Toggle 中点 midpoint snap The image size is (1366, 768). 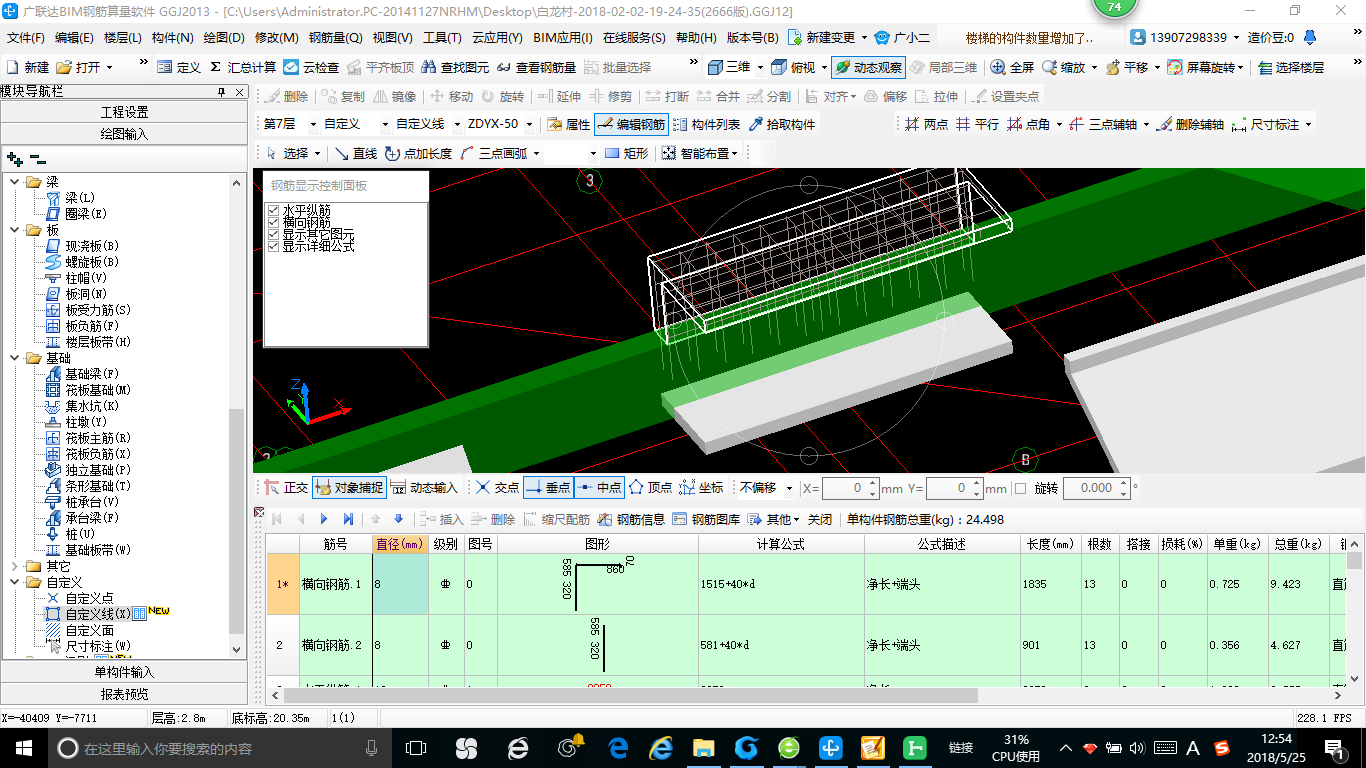pyautogui.click(x=600, y=488)
